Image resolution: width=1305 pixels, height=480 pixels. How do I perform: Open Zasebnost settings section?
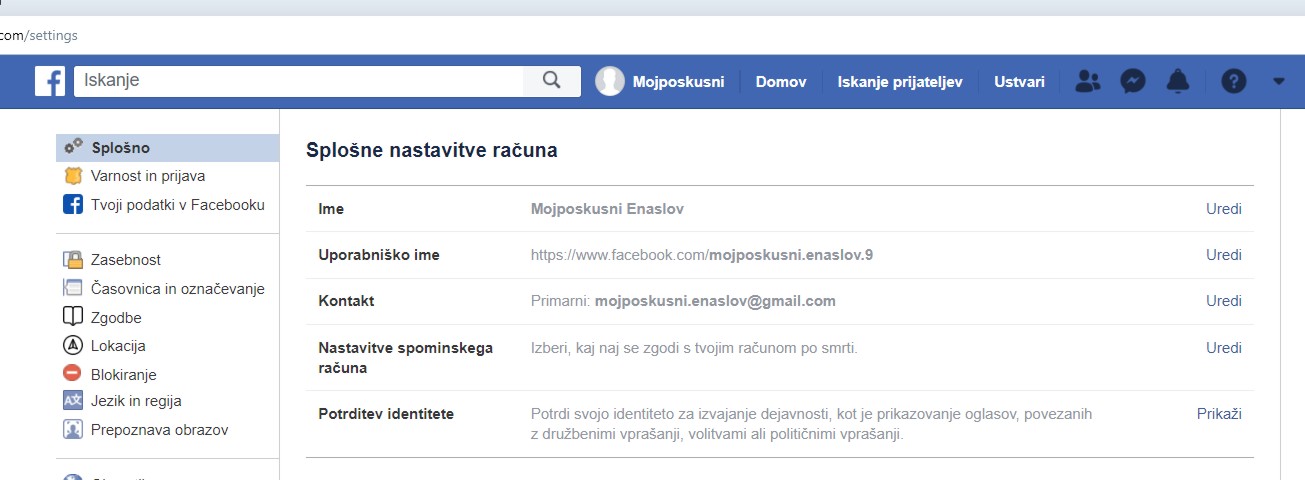coord(125,260)
